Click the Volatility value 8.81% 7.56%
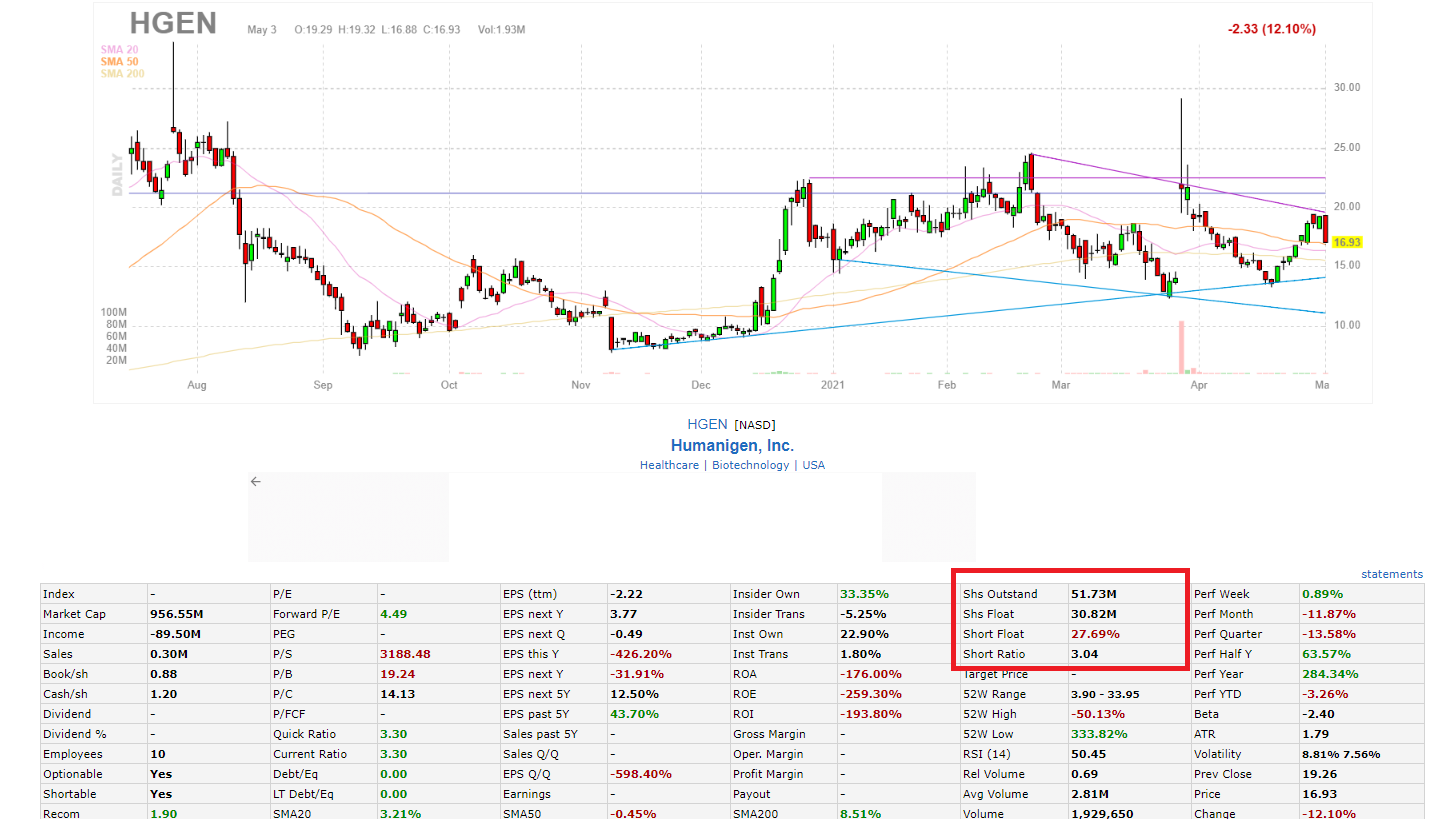This screenshot has height=819, width=1433. point(1341,754)
